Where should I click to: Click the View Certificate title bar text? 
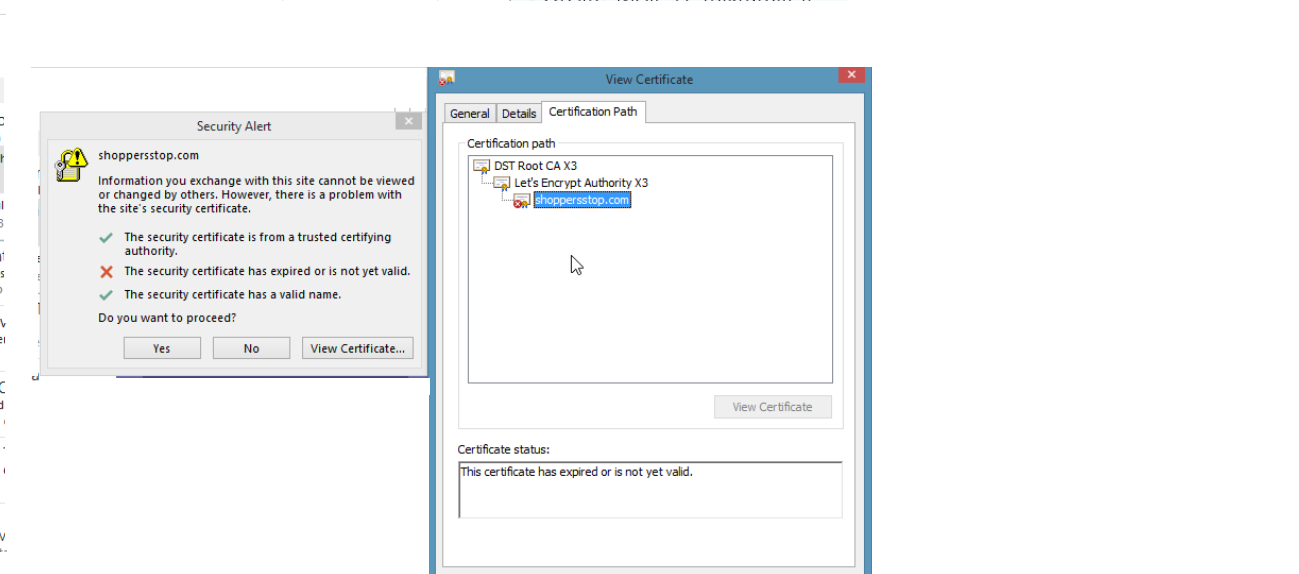[649, 79]
